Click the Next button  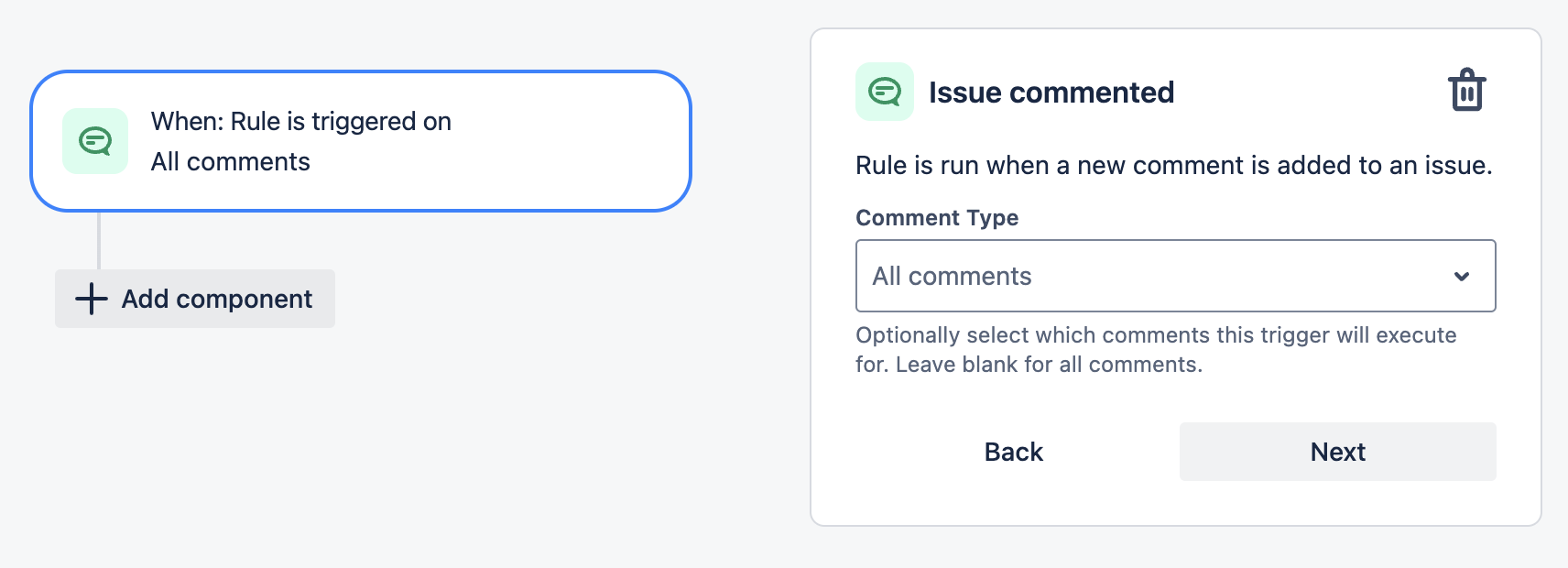coord(1336,451)
